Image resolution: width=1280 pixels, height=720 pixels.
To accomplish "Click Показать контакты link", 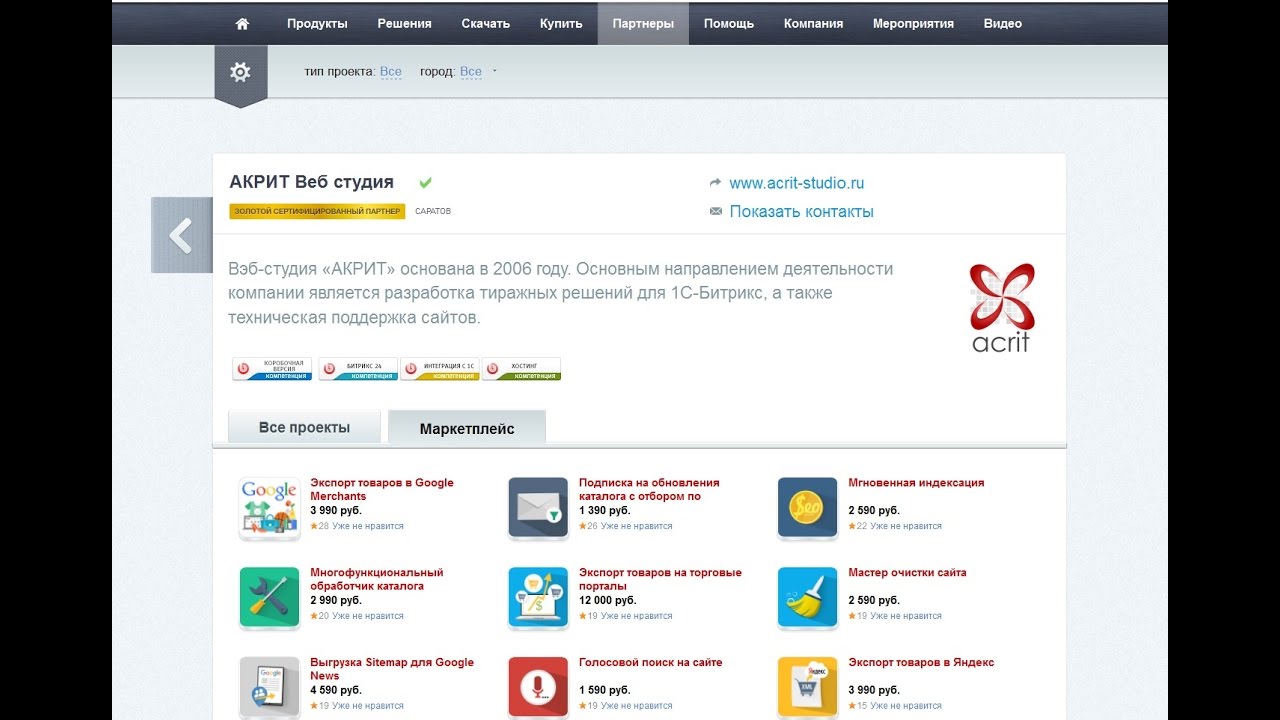I will coord(802,212).
